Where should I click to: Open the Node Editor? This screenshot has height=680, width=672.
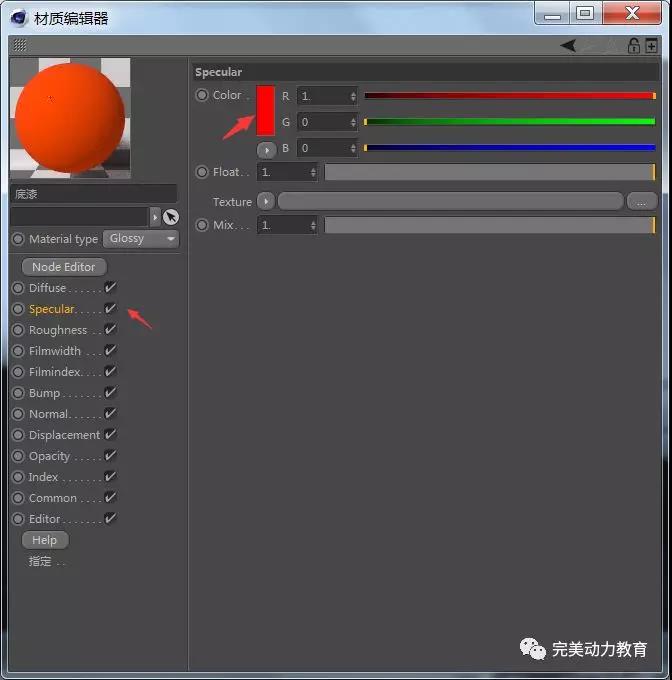(x=63, y=267)
